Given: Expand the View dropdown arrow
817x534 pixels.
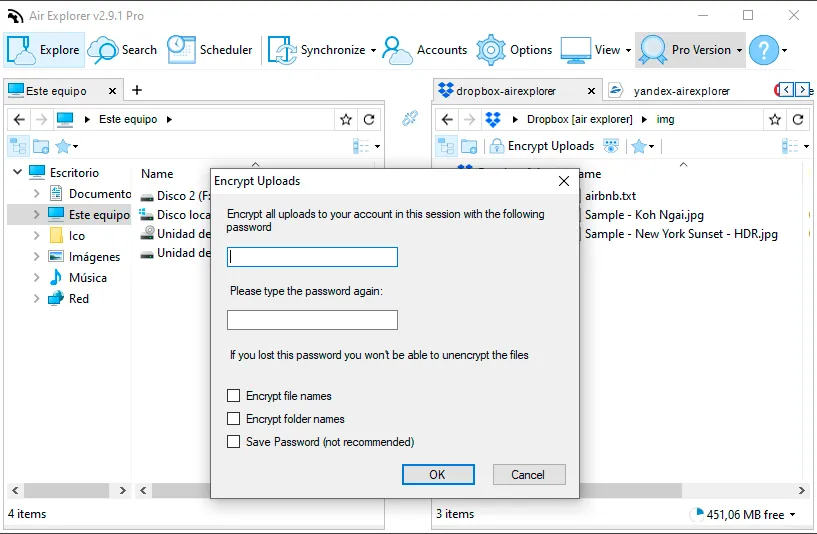Looking at the screenshot, I should [x=628, y=51].
